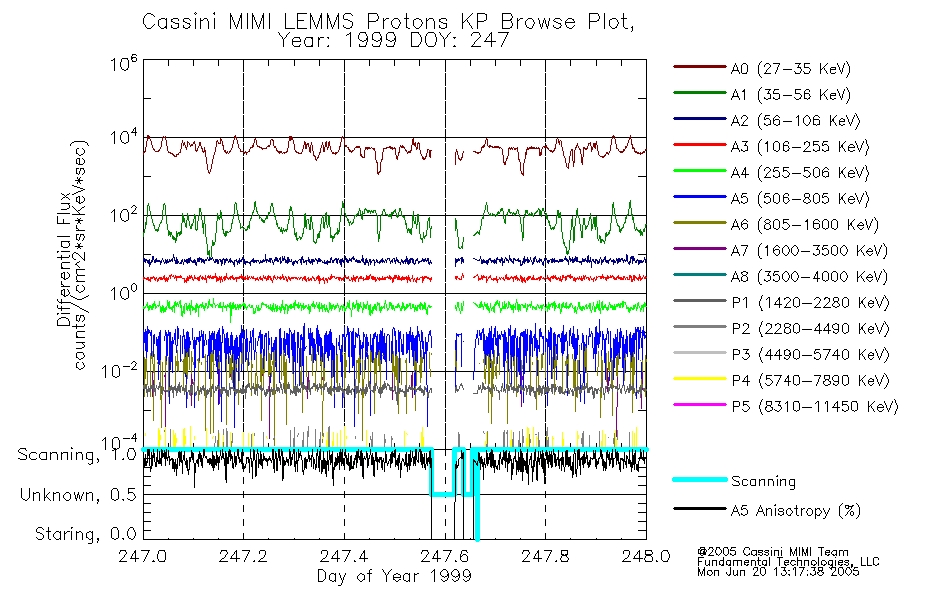Viewport: 950px width, 600px height.
Task: Click the black A5 Anisotropy legend line swatch
Action: click(x=699, y=508)
